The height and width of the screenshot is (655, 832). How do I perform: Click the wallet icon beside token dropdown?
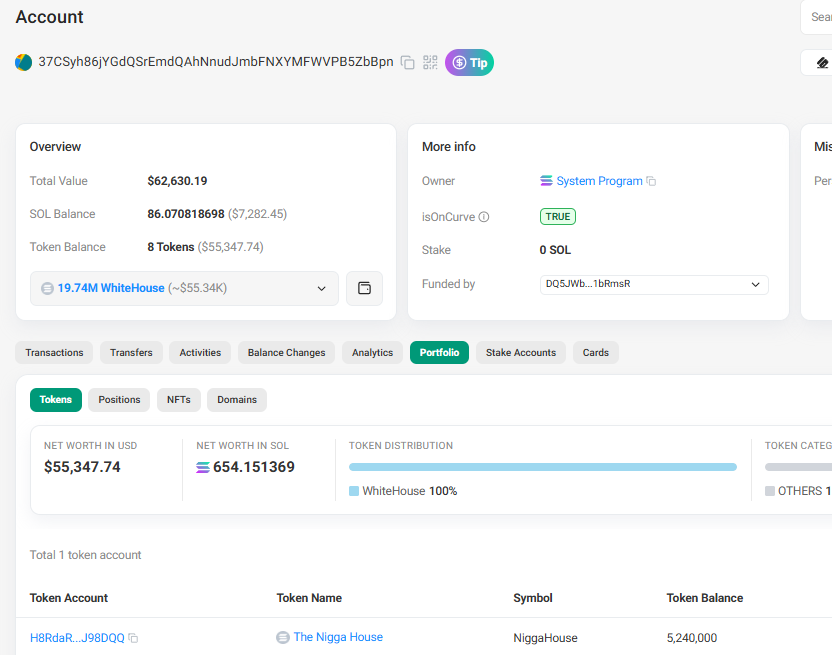pos(365,288)
